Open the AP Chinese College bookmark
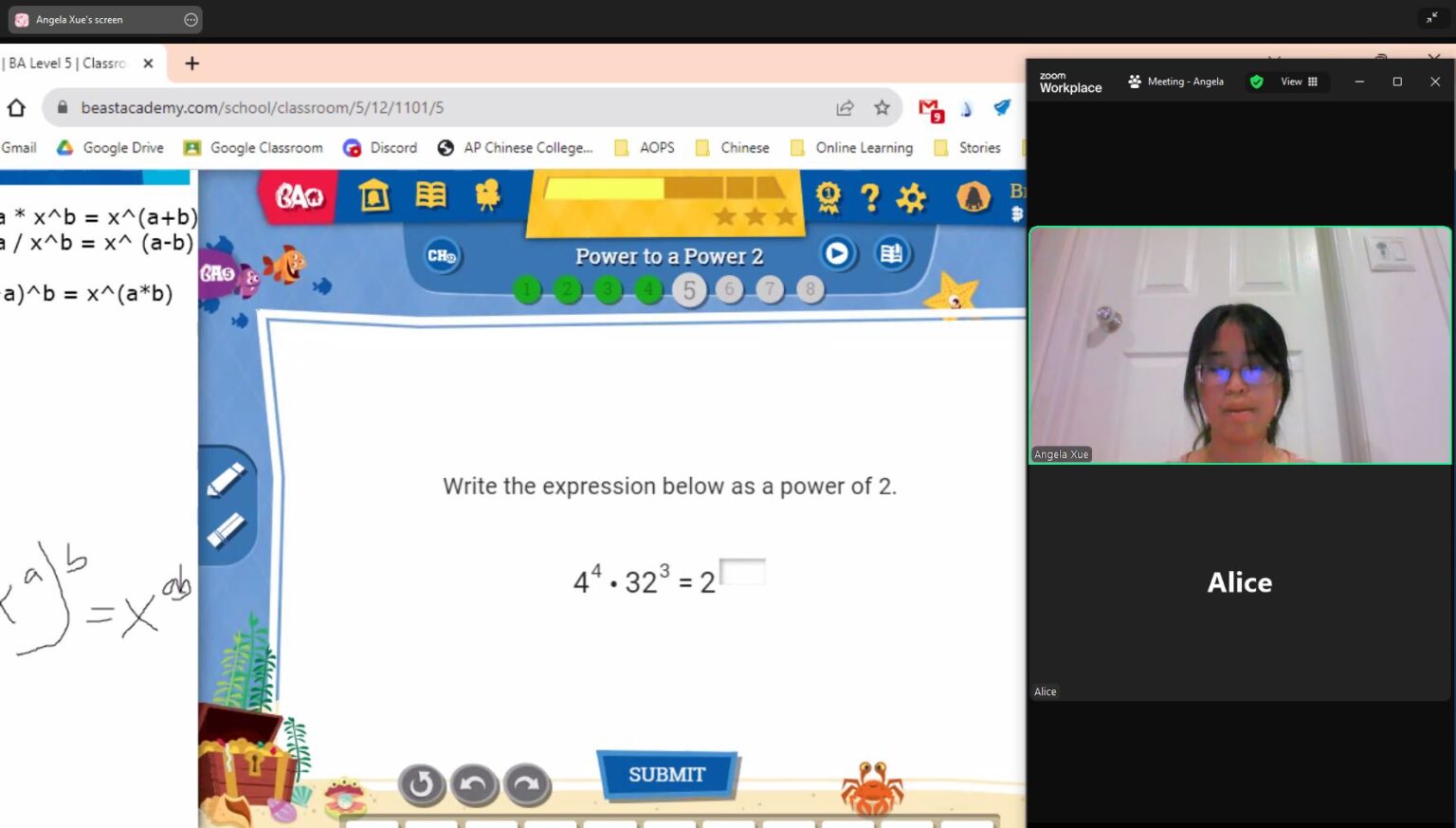Viewport: 1456px width, 828px height. (515, 148)
